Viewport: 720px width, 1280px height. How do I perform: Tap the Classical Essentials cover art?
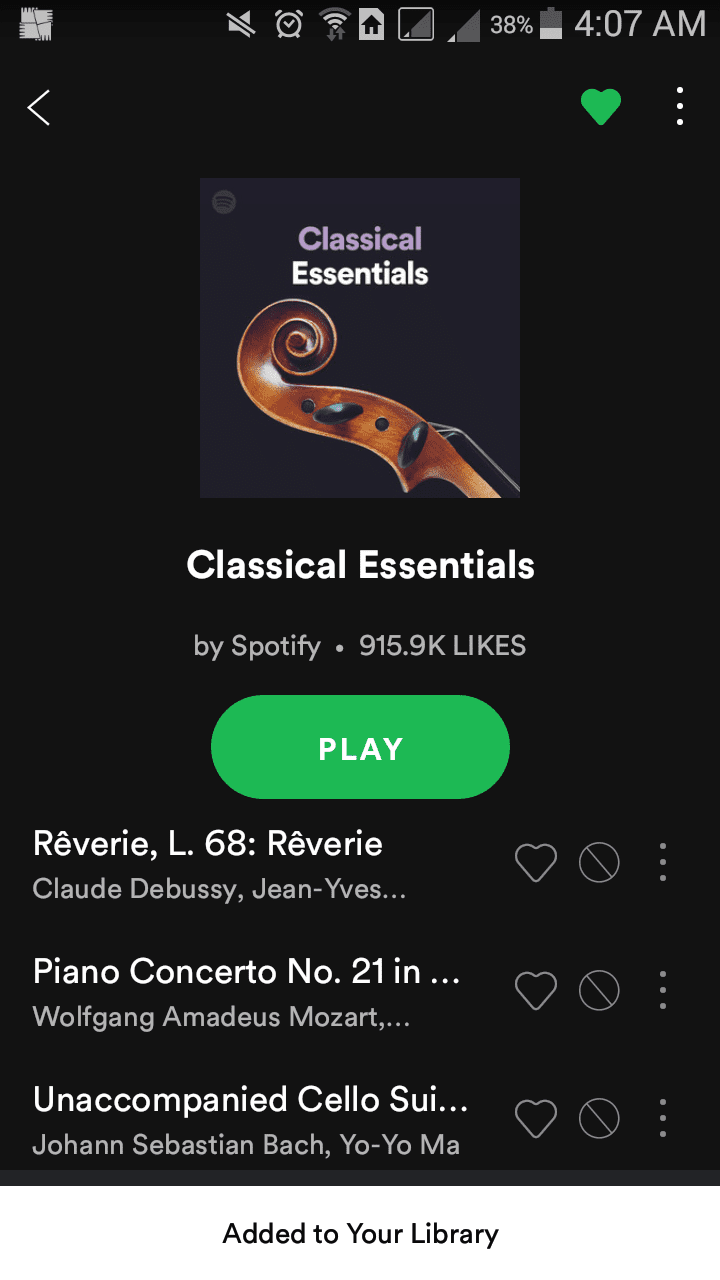pyautogui.click(x=360, y=338)
